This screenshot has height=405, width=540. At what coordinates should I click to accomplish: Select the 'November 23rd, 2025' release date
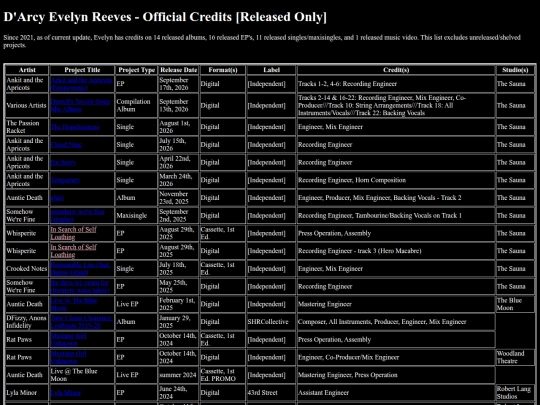coord(178,198)
